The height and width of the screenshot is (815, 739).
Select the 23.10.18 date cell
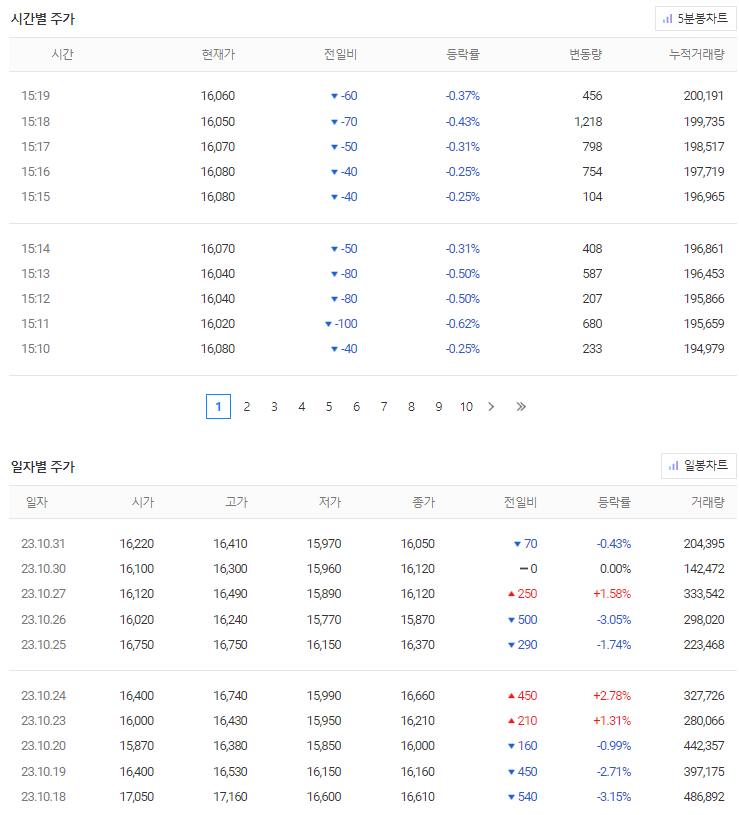[43, 796]
